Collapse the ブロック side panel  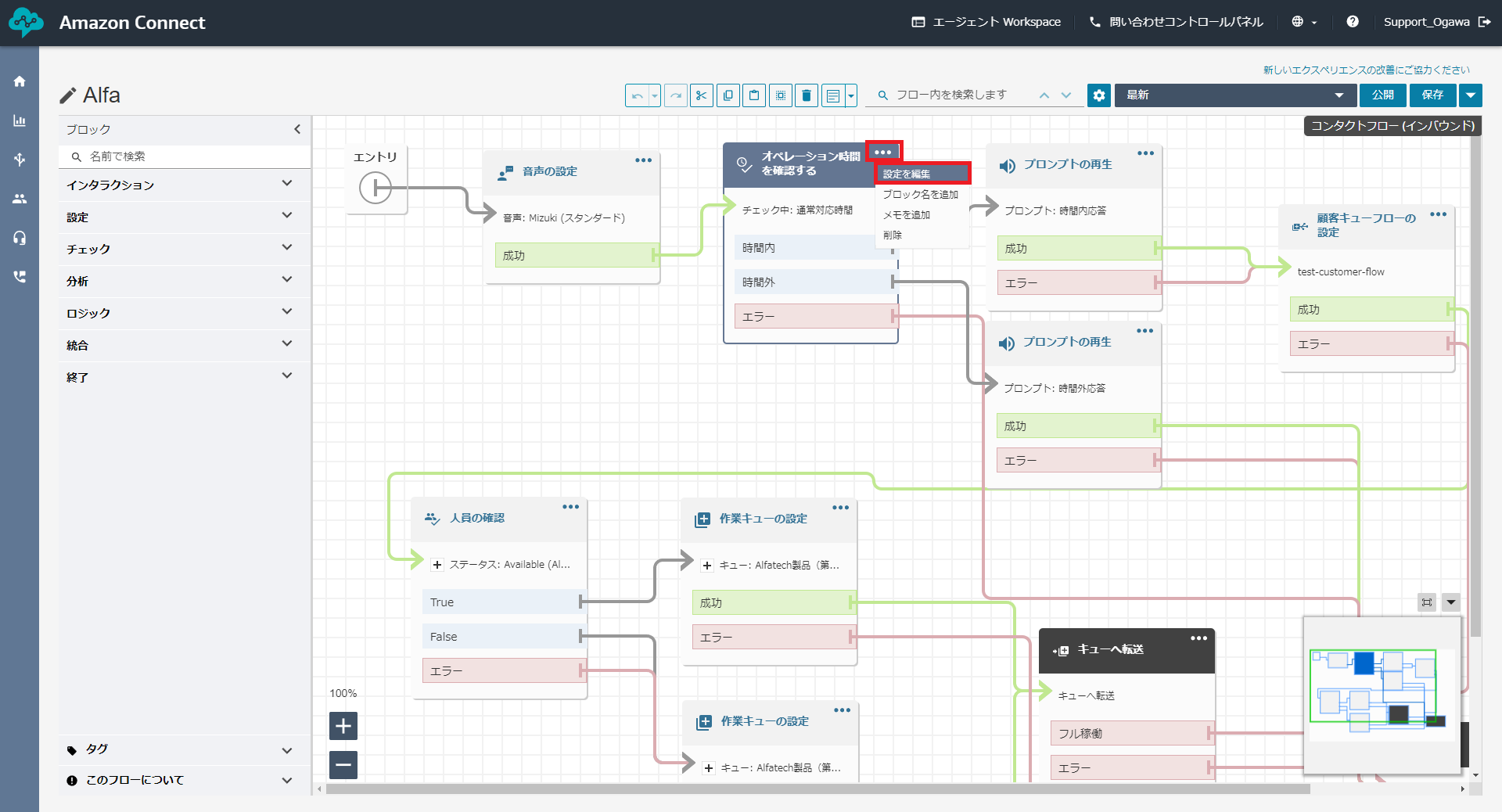coord(297,129)
